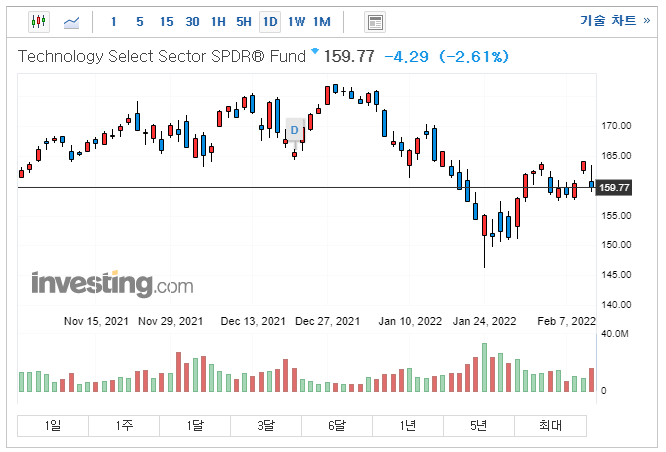Select the 1W weekly interval

point(296,22)
